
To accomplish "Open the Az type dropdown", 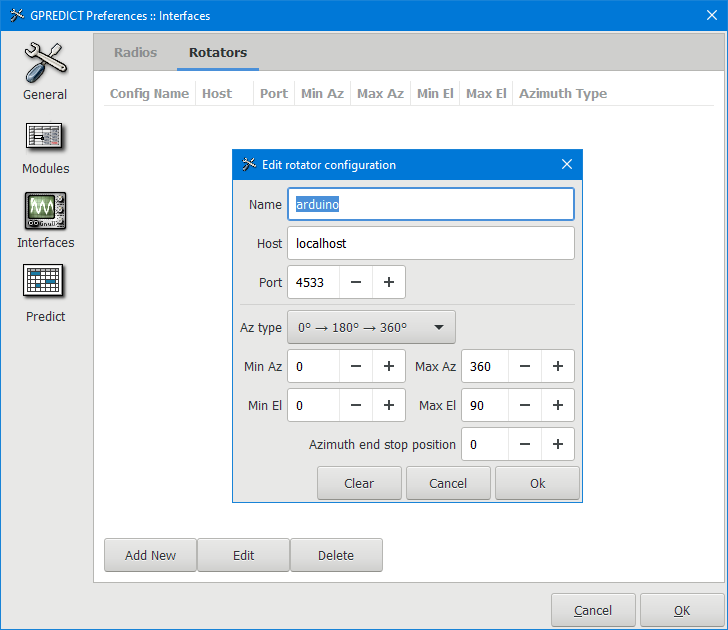I will click(x=371, y=327).
